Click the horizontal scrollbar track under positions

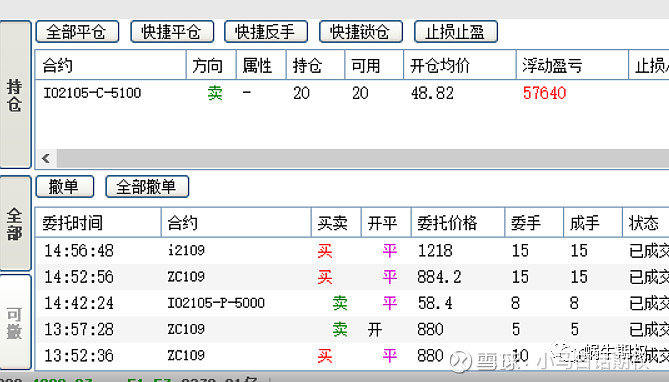click(x=363, y=158)
